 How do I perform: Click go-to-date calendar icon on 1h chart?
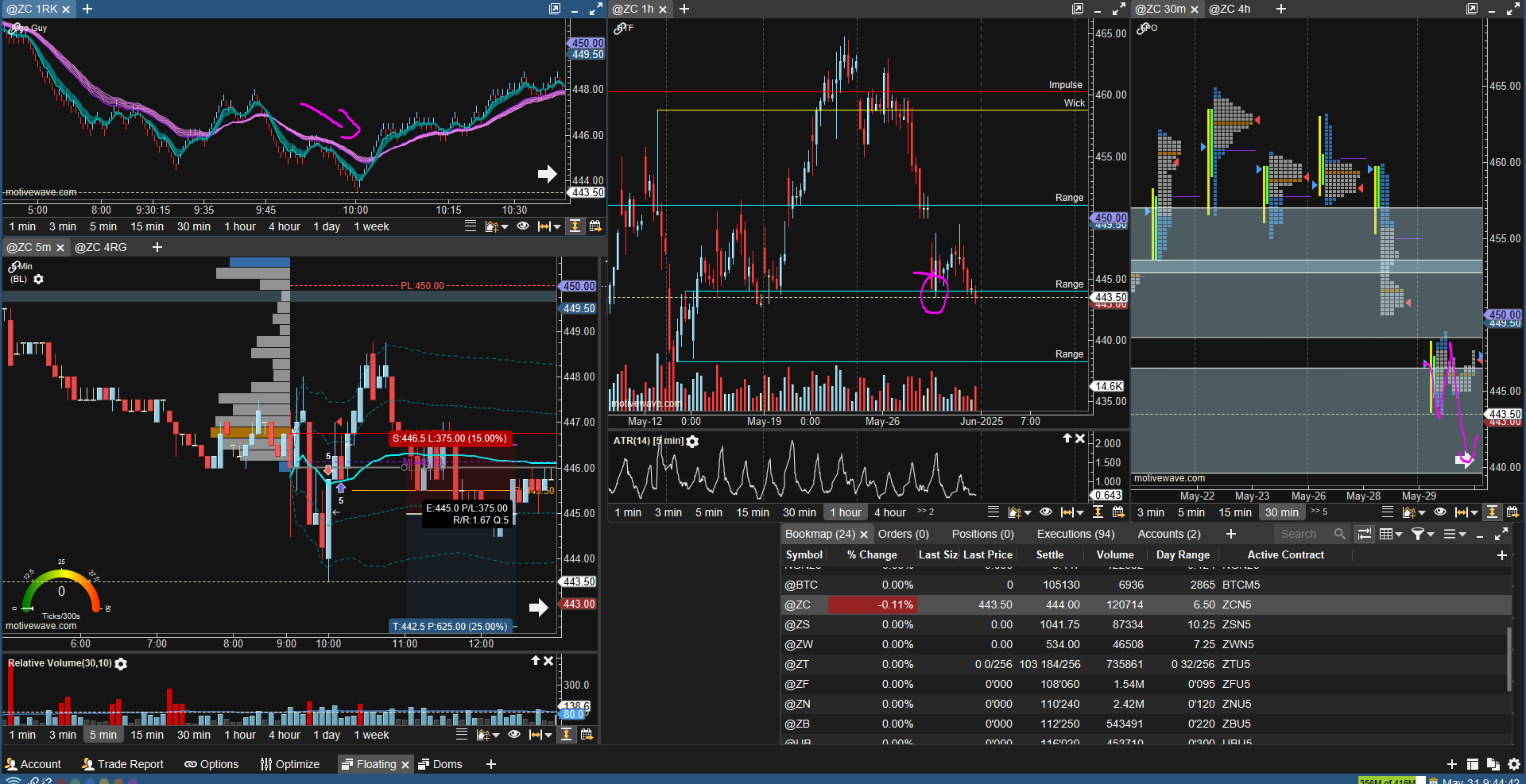[1118, 512]
